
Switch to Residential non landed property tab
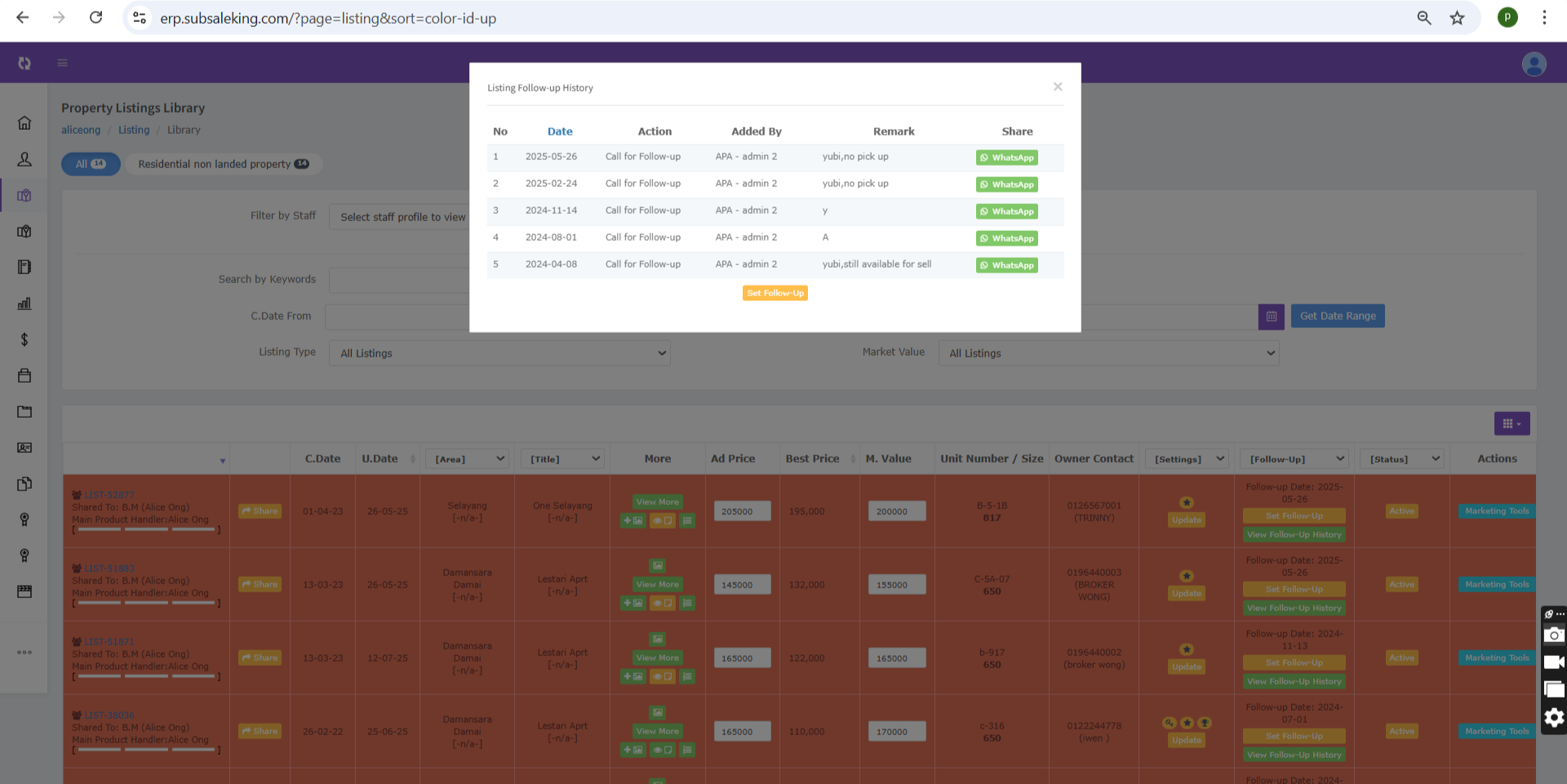click(x=223, y=164)
